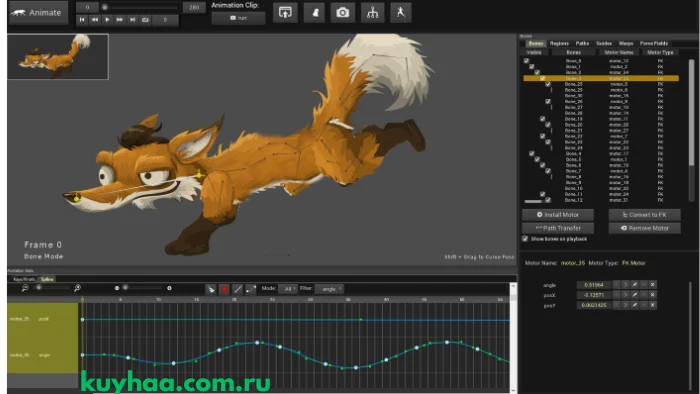Viewport: 700px width, 394px height.
Task: Switch to the Bones tab
Action: (535, 43)
